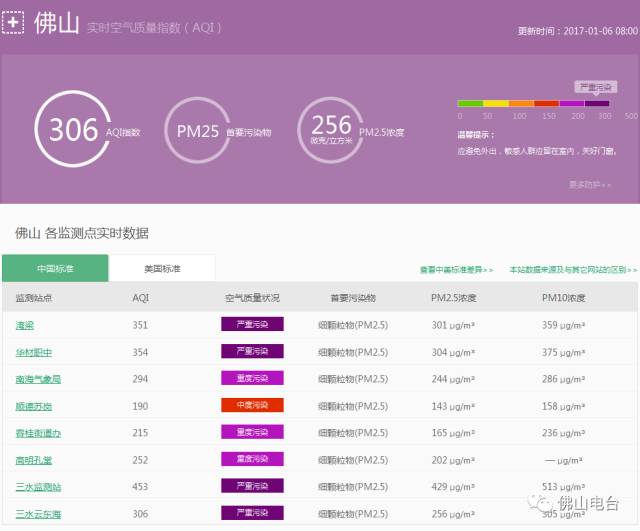Click the 513 μg/m³ PM10 value
640x531 pixels.
pos(563,487)
